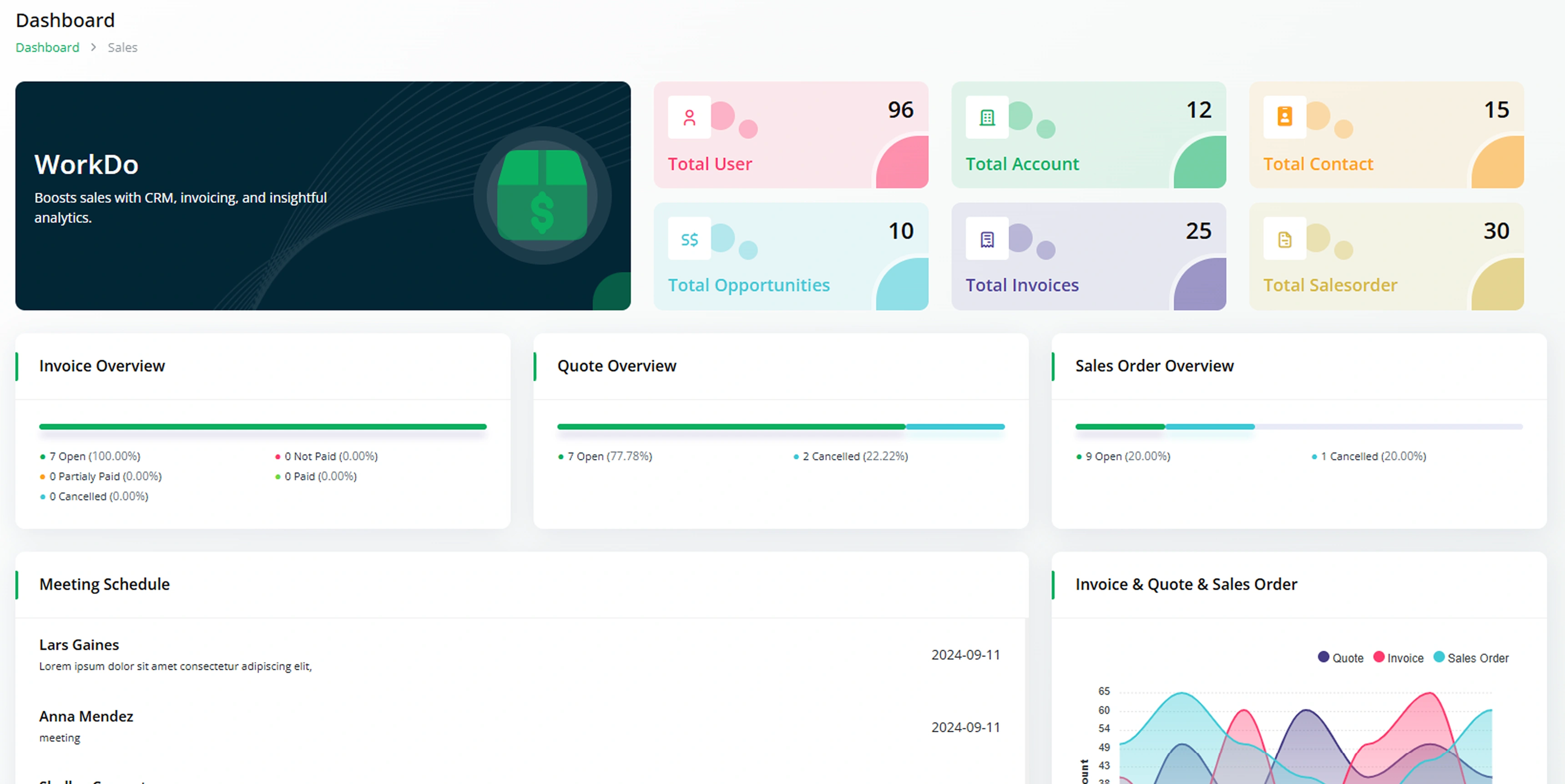Click the Total Opportunities dollar icon

689,239
